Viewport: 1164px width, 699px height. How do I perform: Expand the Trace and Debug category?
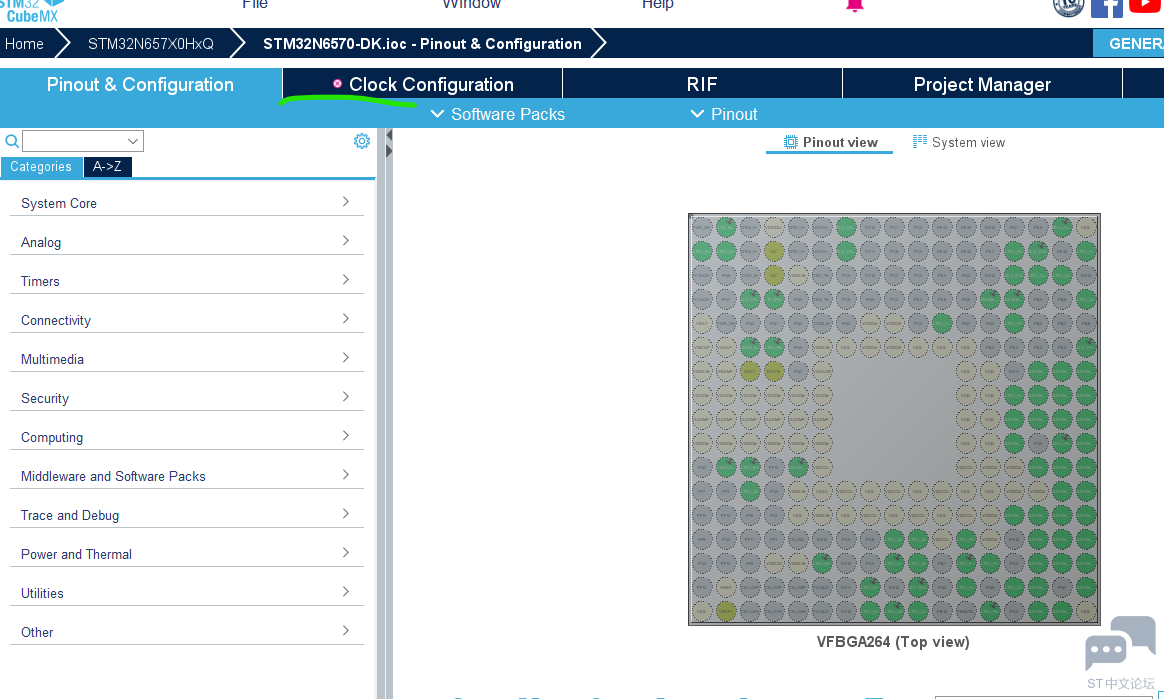(186, 515)
